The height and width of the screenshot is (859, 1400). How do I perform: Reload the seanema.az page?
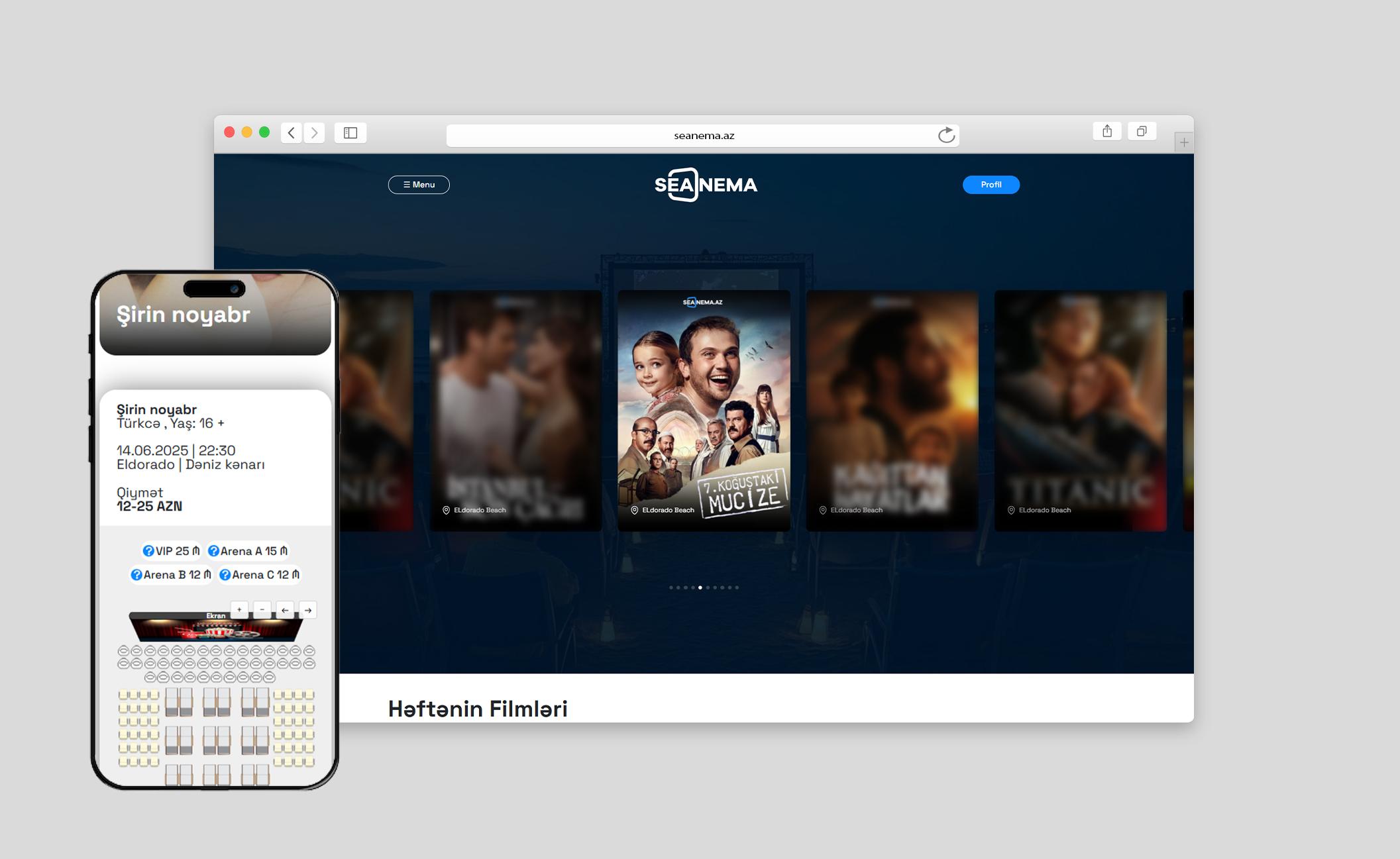(x=946, y=135)
